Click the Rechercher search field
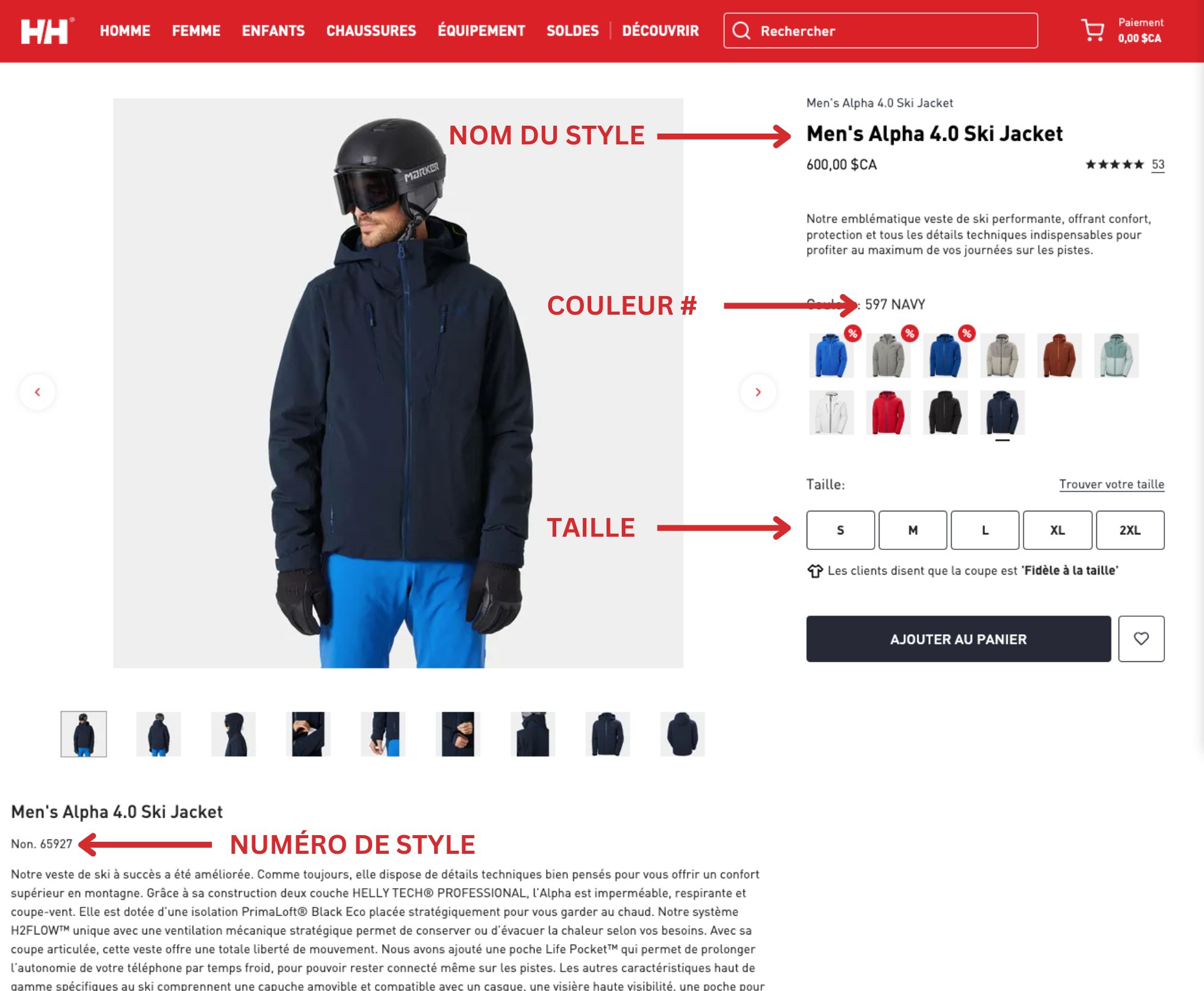This screenshot has width=1204, height=991. point(881,31)
